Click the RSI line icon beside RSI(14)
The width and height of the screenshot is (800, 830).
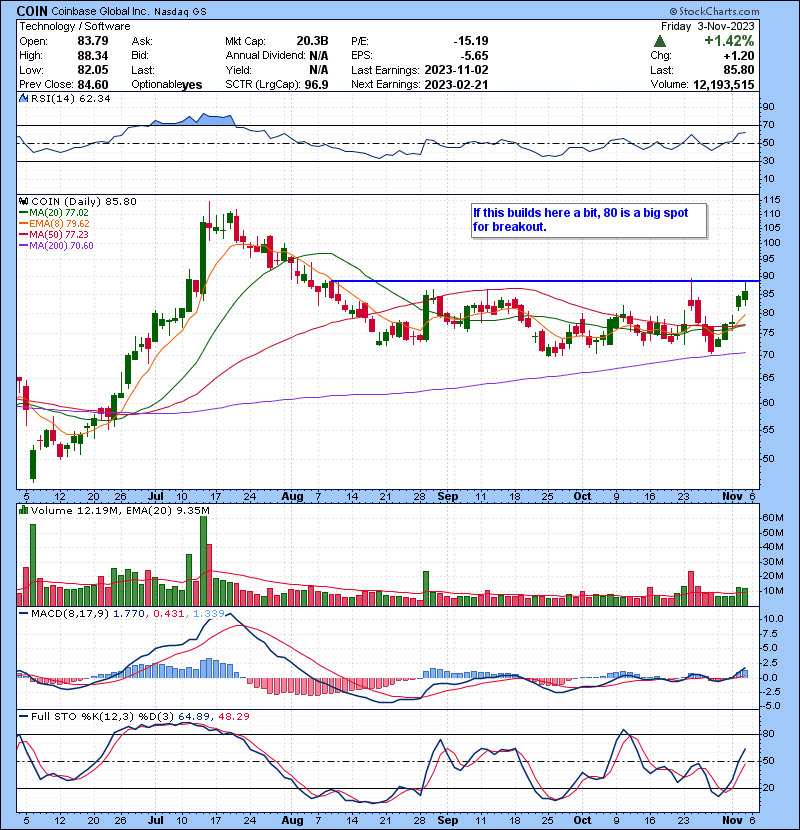(x=23, y=98)
